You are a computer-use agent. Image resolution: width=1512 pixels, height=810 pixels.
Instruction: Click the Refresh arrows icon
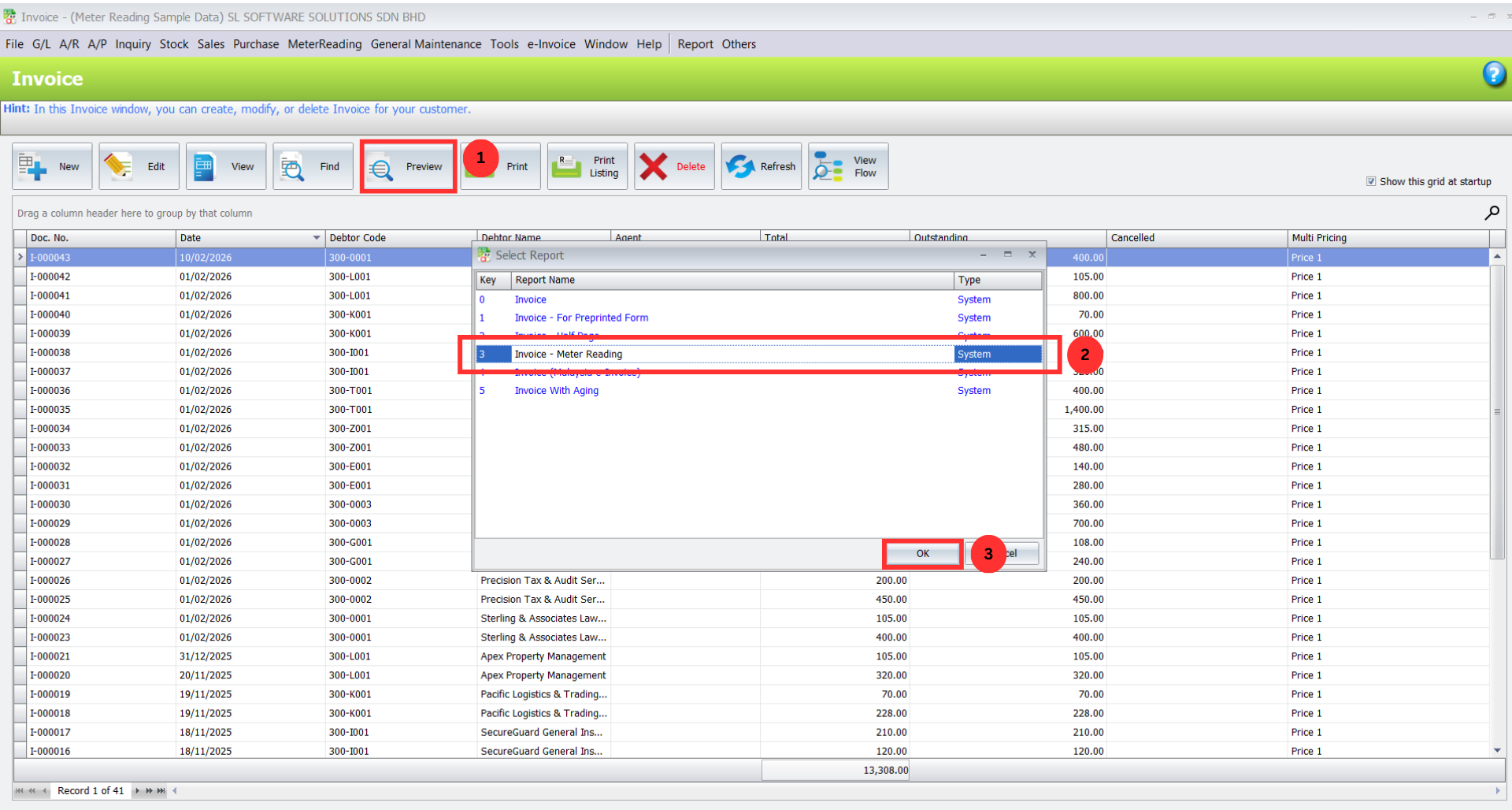click(x=740, y=166)
